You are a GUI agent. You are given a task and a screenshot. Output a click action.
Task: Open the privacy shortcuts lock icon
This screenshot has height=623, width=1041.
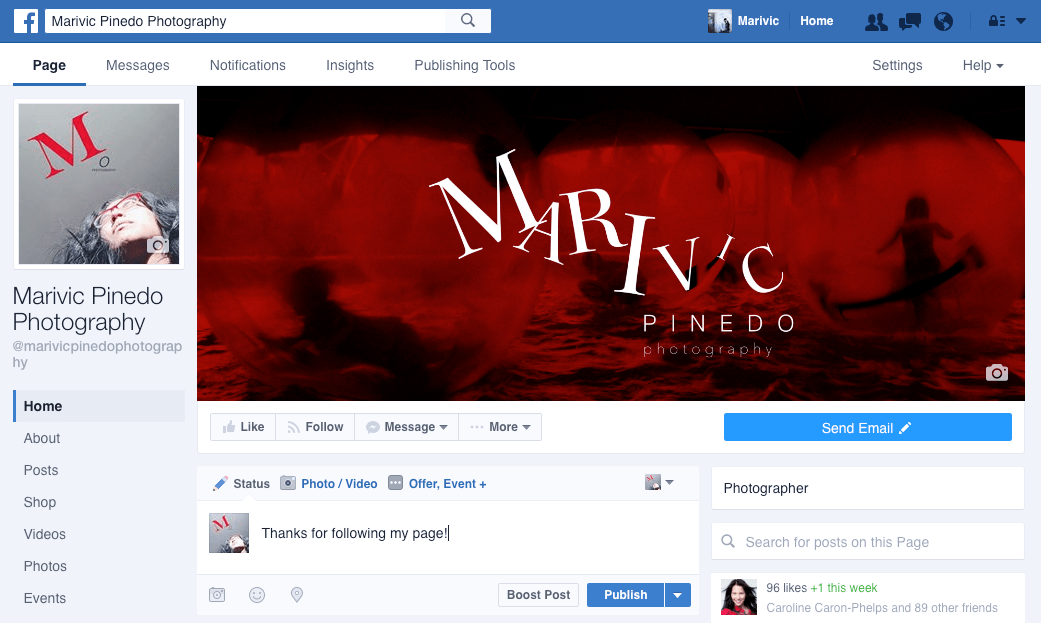pos(997,21)
